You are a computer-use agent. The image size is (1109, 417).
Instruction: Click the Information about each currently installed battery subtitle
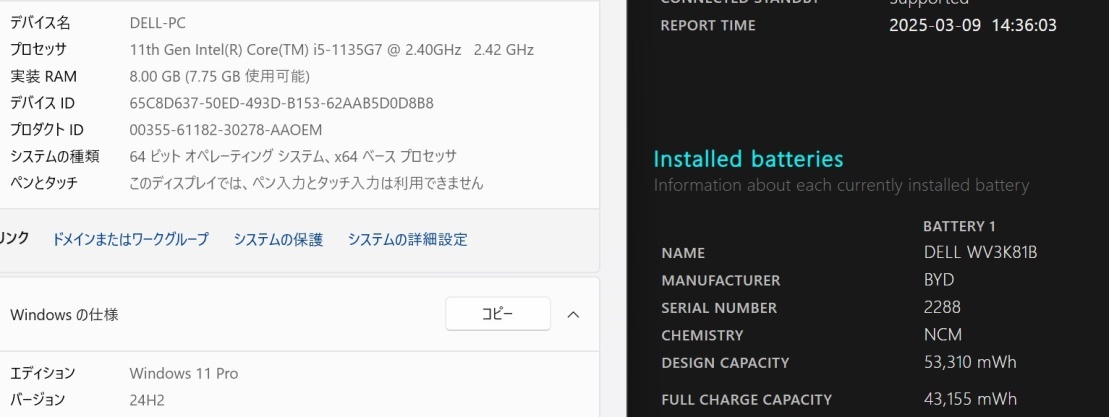pos(841,186)
